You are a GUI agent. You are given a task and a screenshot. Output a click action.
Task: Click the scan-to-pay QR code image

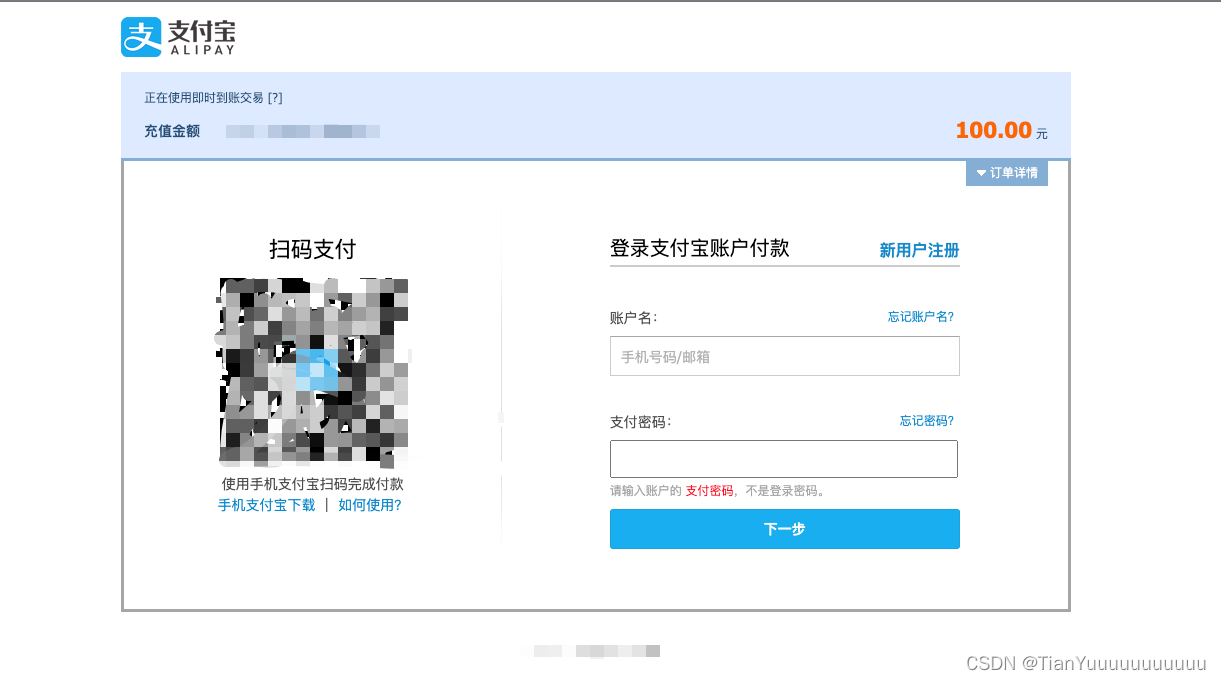click(x=313, y=372)
